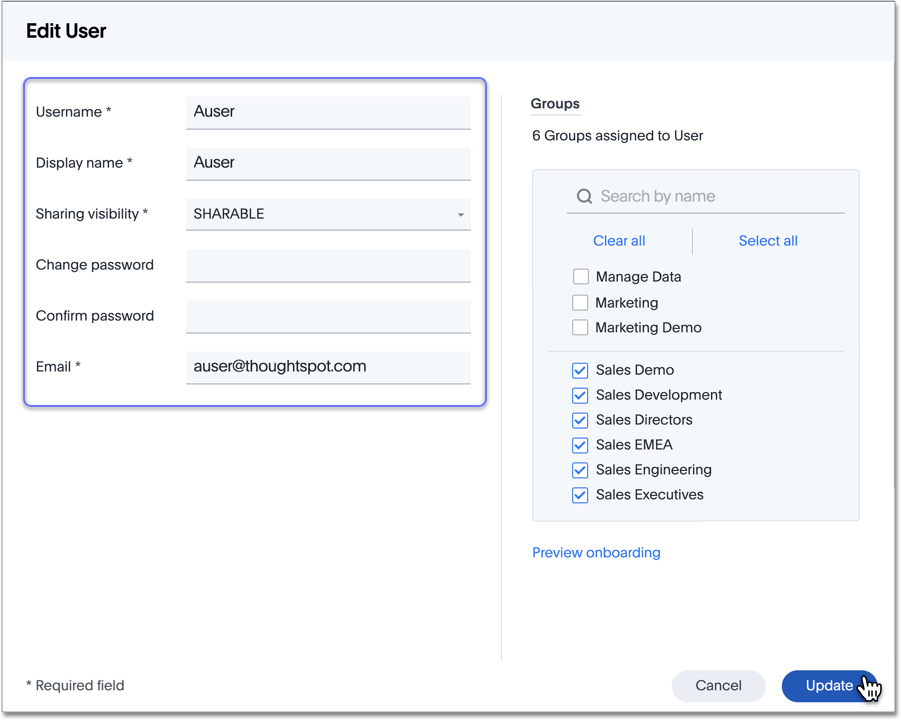Open the Sharing visibility dropdown arrow
This screenshot has width=901, height=720.
tap(460, 215)
